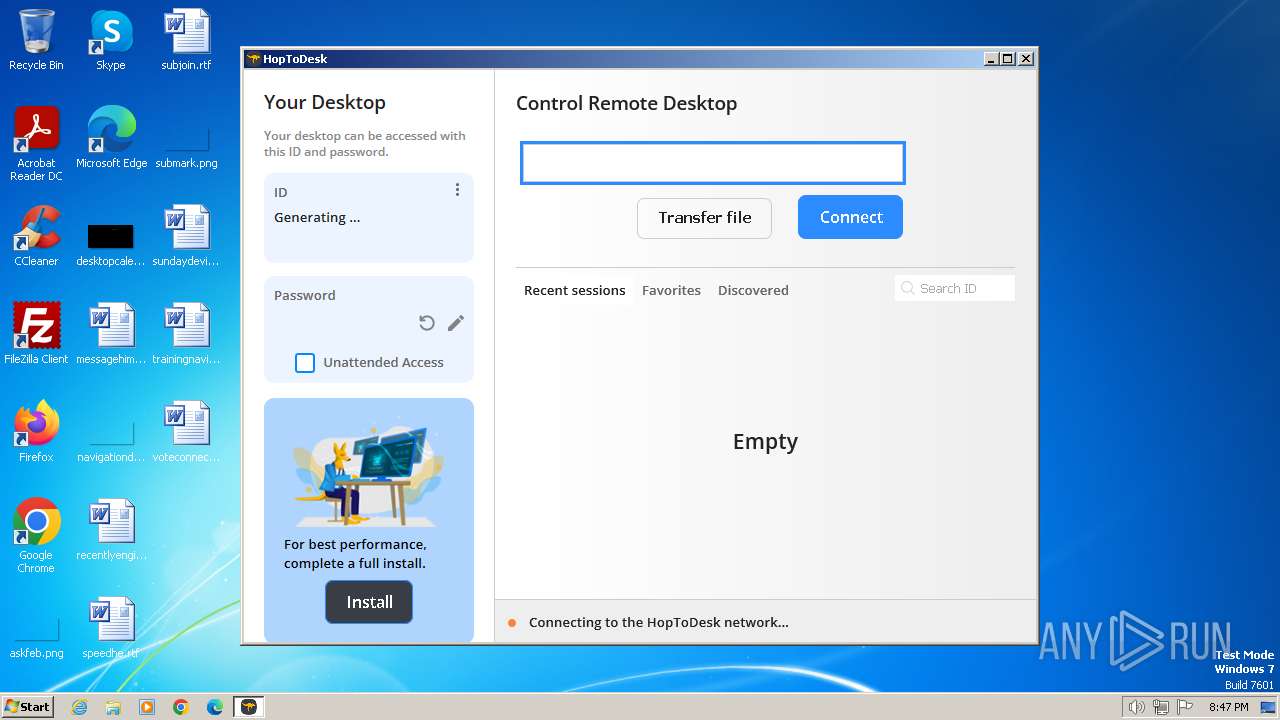This screenshot has height=720, width=1280.
Task: Select the recentlyengi... document file
Action: [x=111, y=530]
